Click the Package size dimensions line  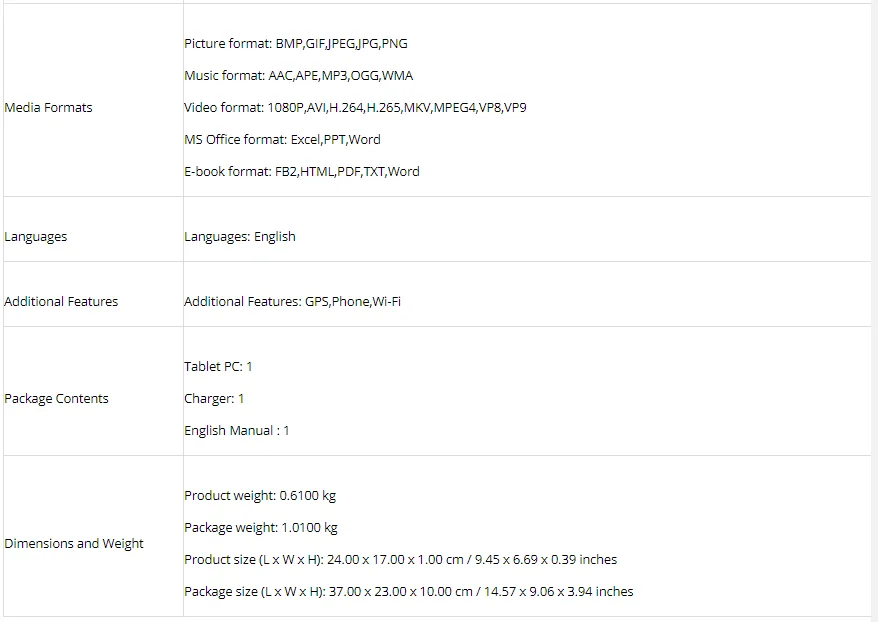coord(408,591)
